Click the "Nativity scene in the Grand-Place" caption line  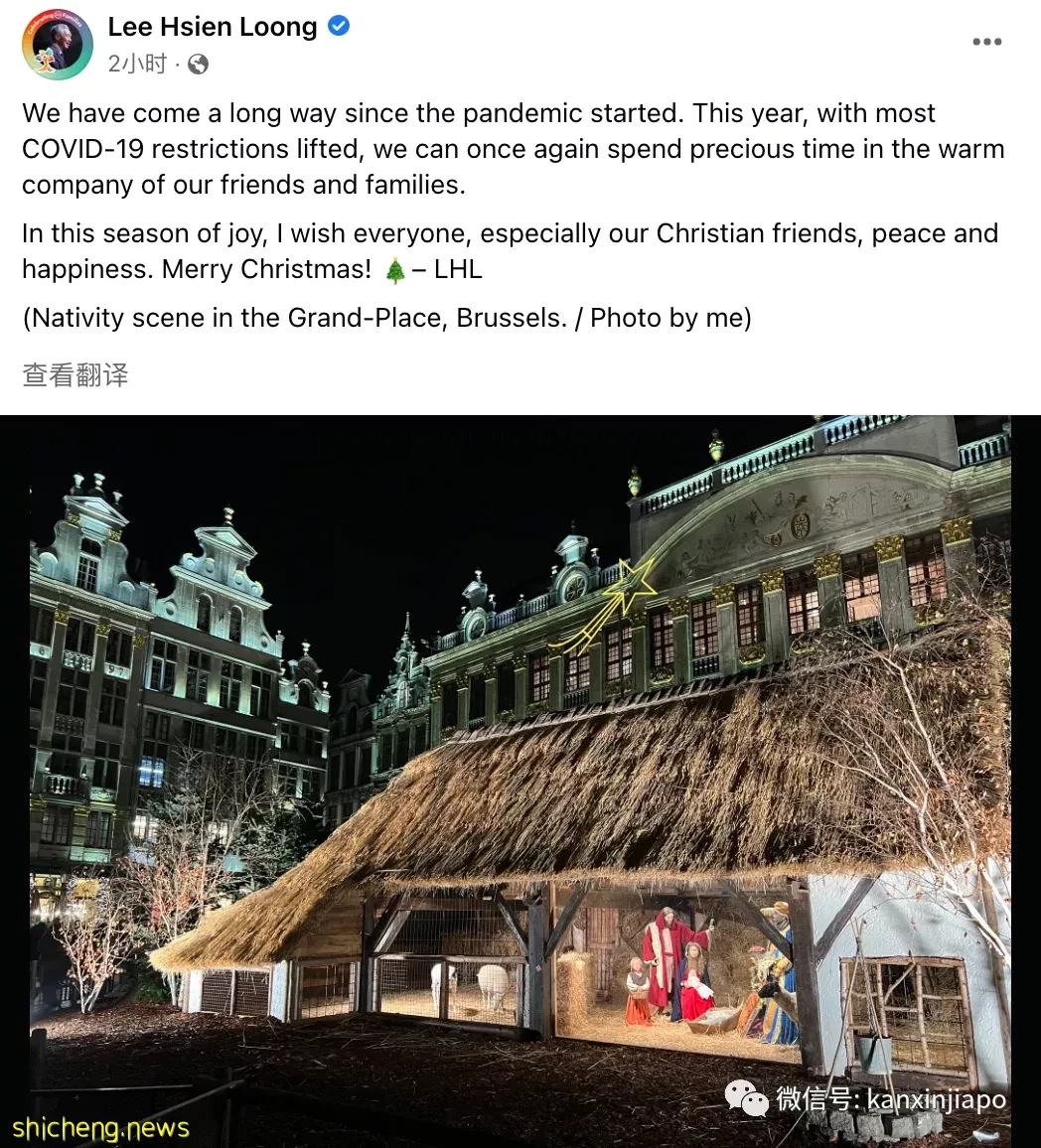[387, 319]
